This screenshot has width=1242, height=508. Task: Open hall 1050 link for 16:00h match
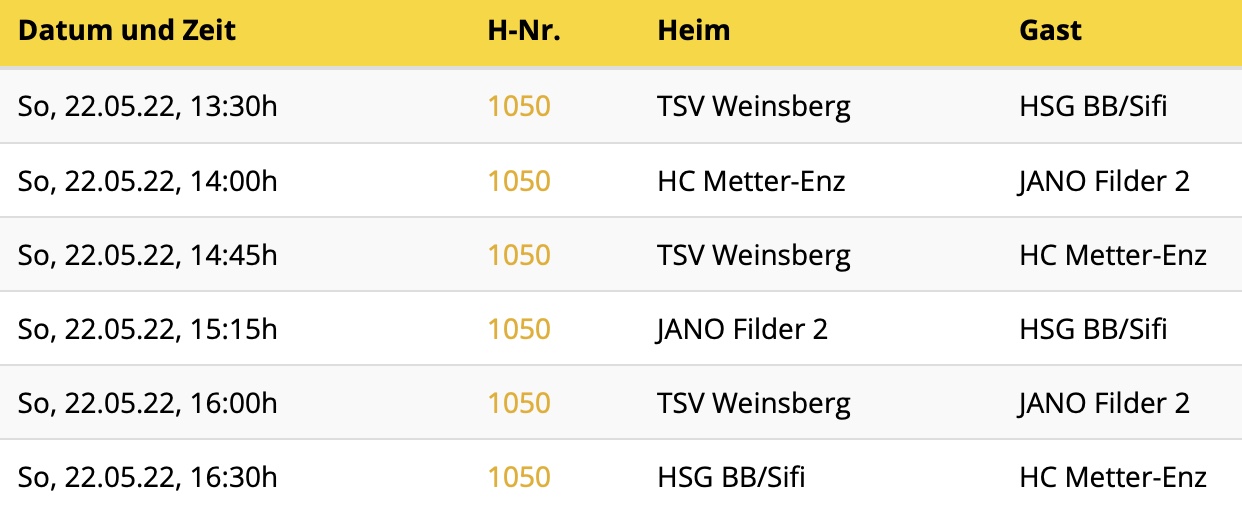(519, 403)
